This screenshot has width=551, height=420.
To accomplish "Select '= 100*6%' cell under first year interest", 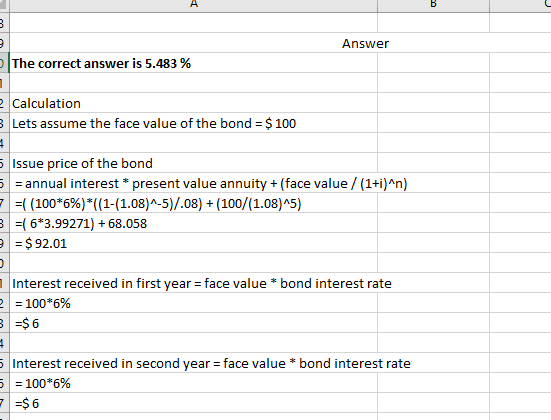I will 194,303.
